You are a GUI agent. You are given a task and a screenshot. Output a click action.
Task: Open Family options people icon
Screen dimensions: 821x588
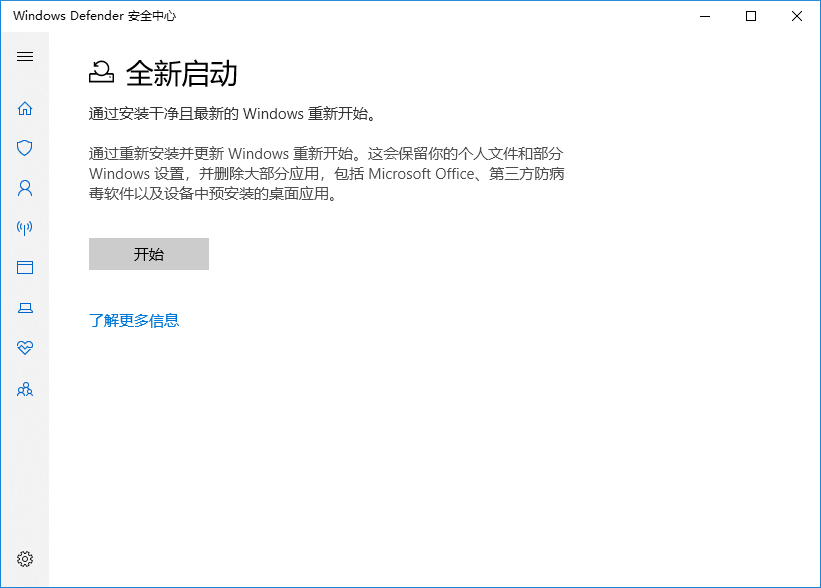click(x=25, y=390)
